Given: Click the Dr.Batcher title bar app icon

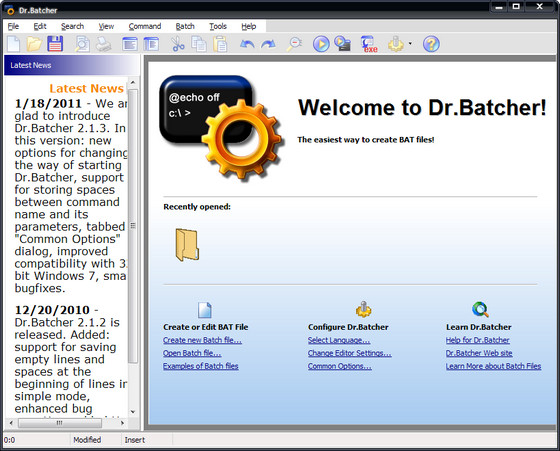Looking at the screenshot, I should pyautogui.click(x=10, y=10).
